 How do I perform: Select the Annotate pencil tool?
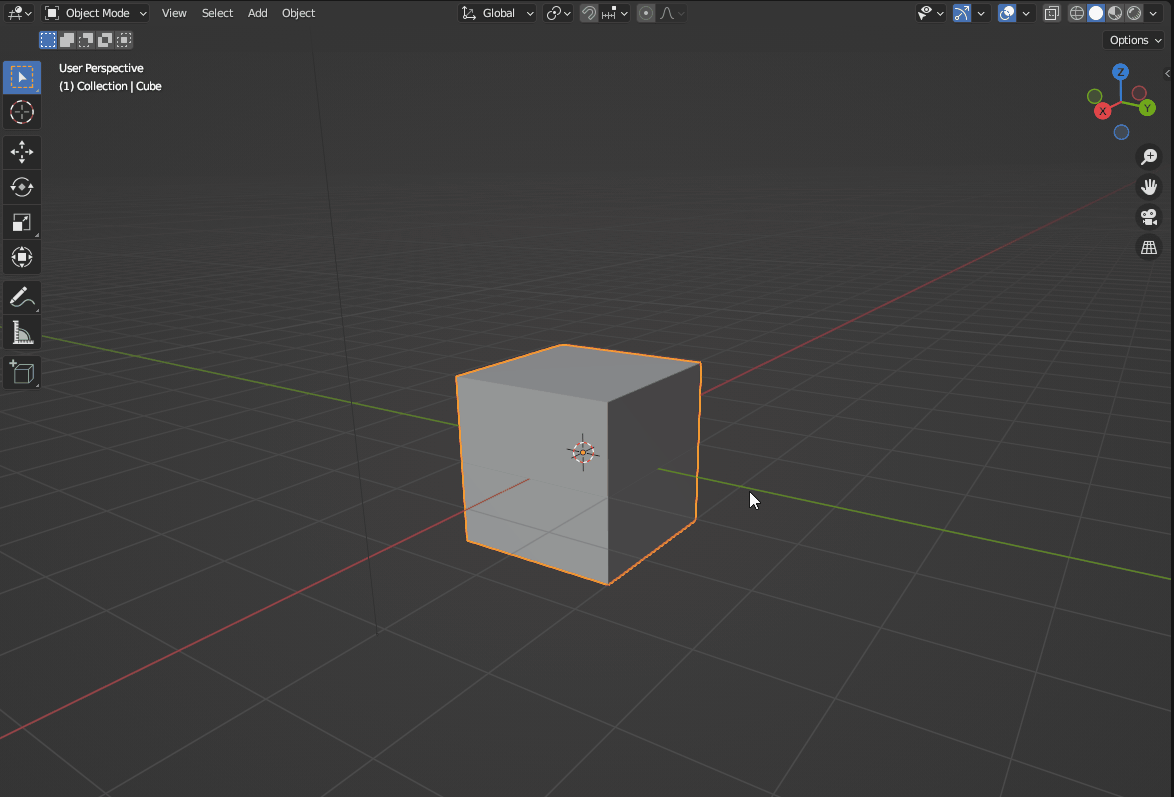(22, 297)
